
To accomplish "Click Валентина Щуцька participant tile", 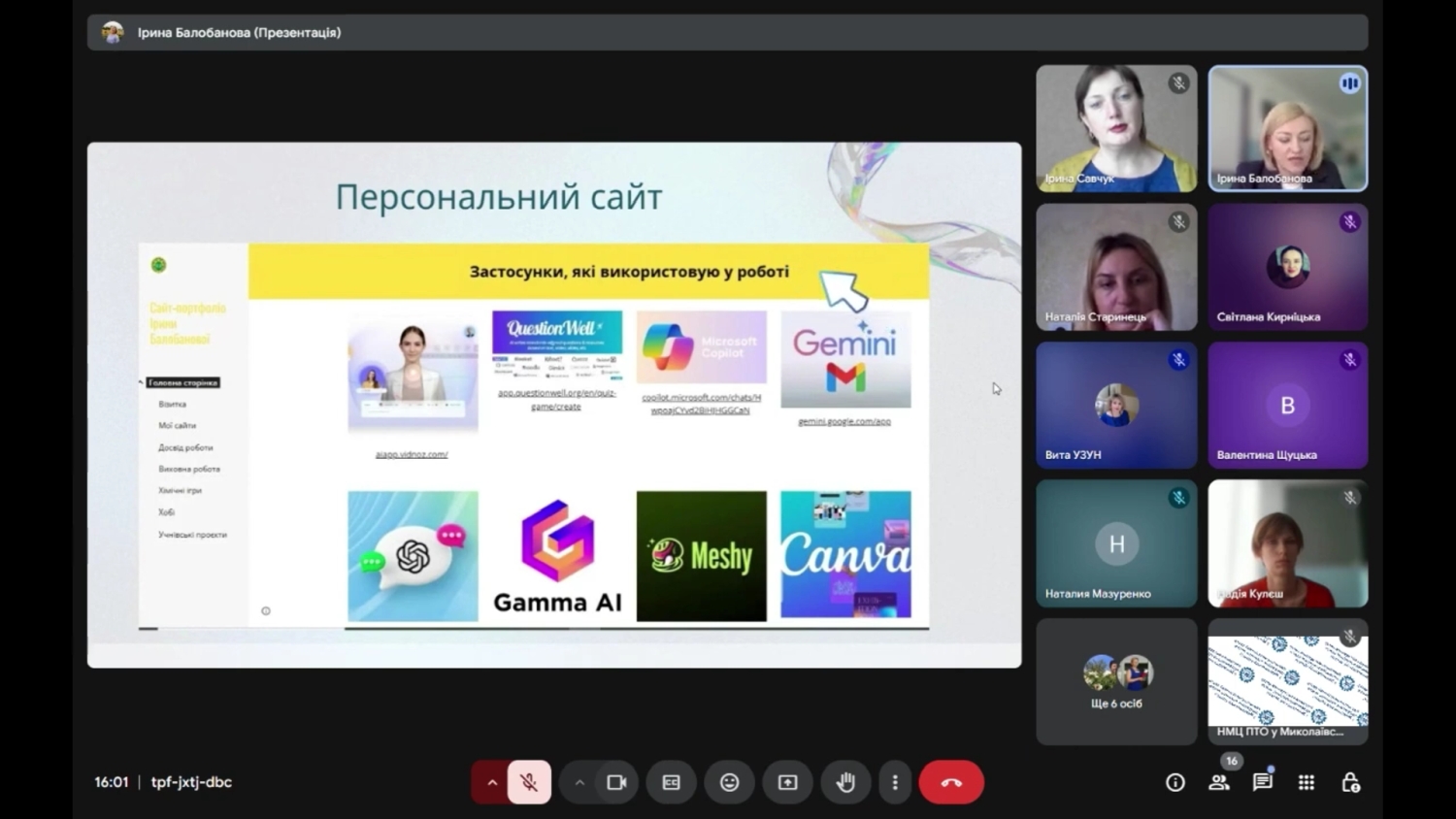I will coord(1288,406).
